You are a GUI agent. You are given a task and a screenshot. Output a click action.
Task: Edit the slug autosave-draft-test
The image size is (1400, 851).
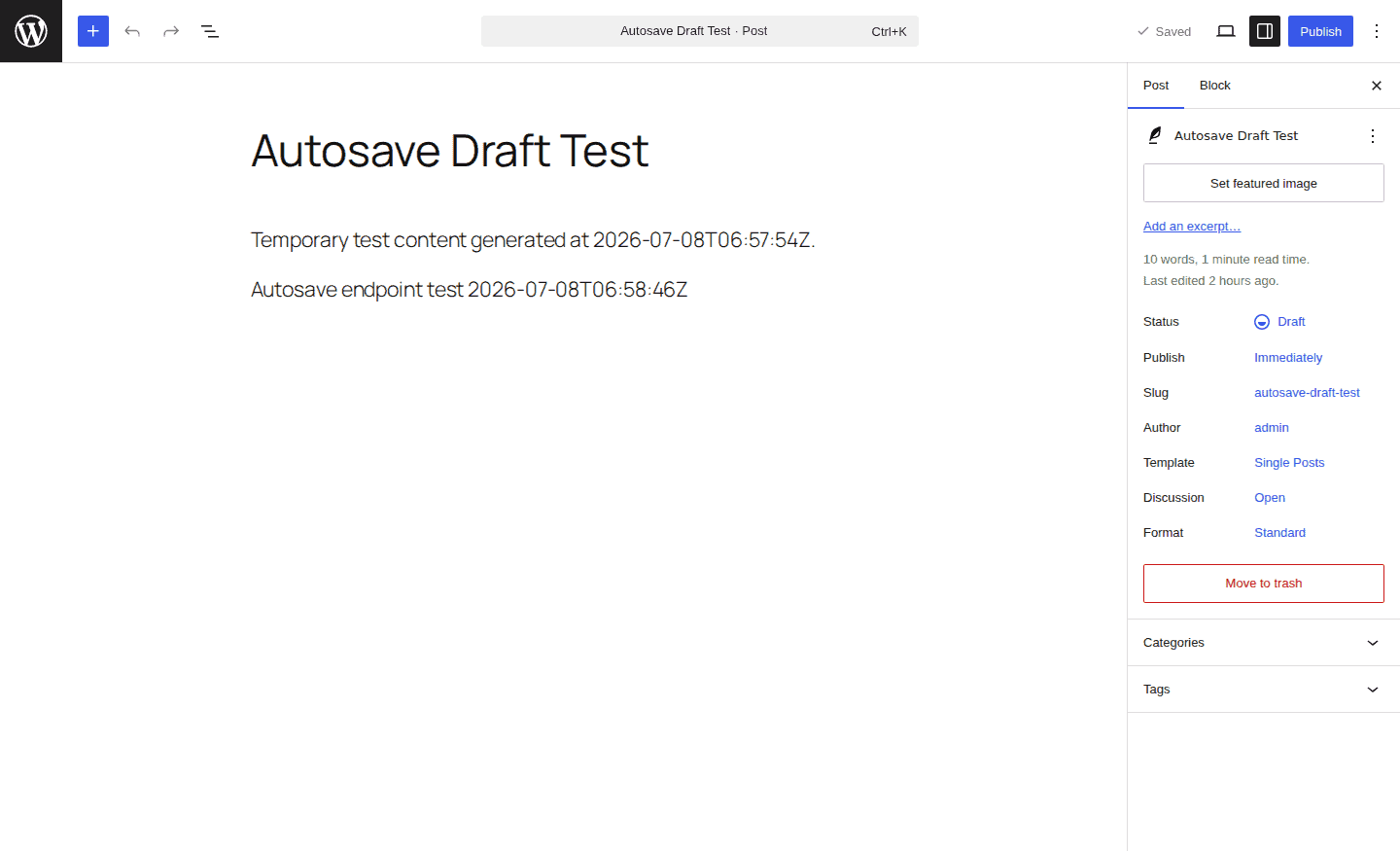(1307, 393)
